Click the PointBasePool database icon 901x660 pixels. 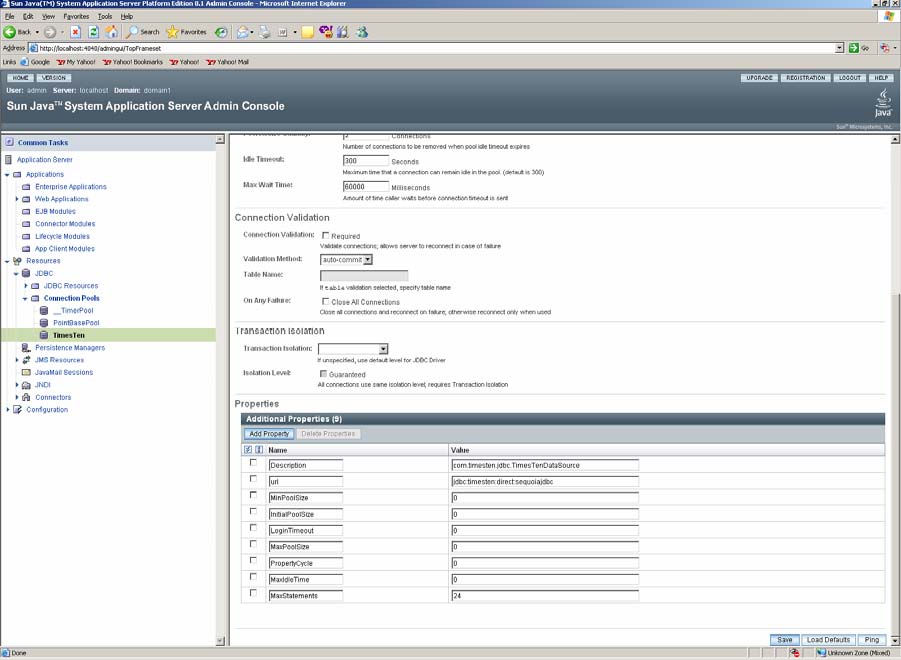pos(44,323)
